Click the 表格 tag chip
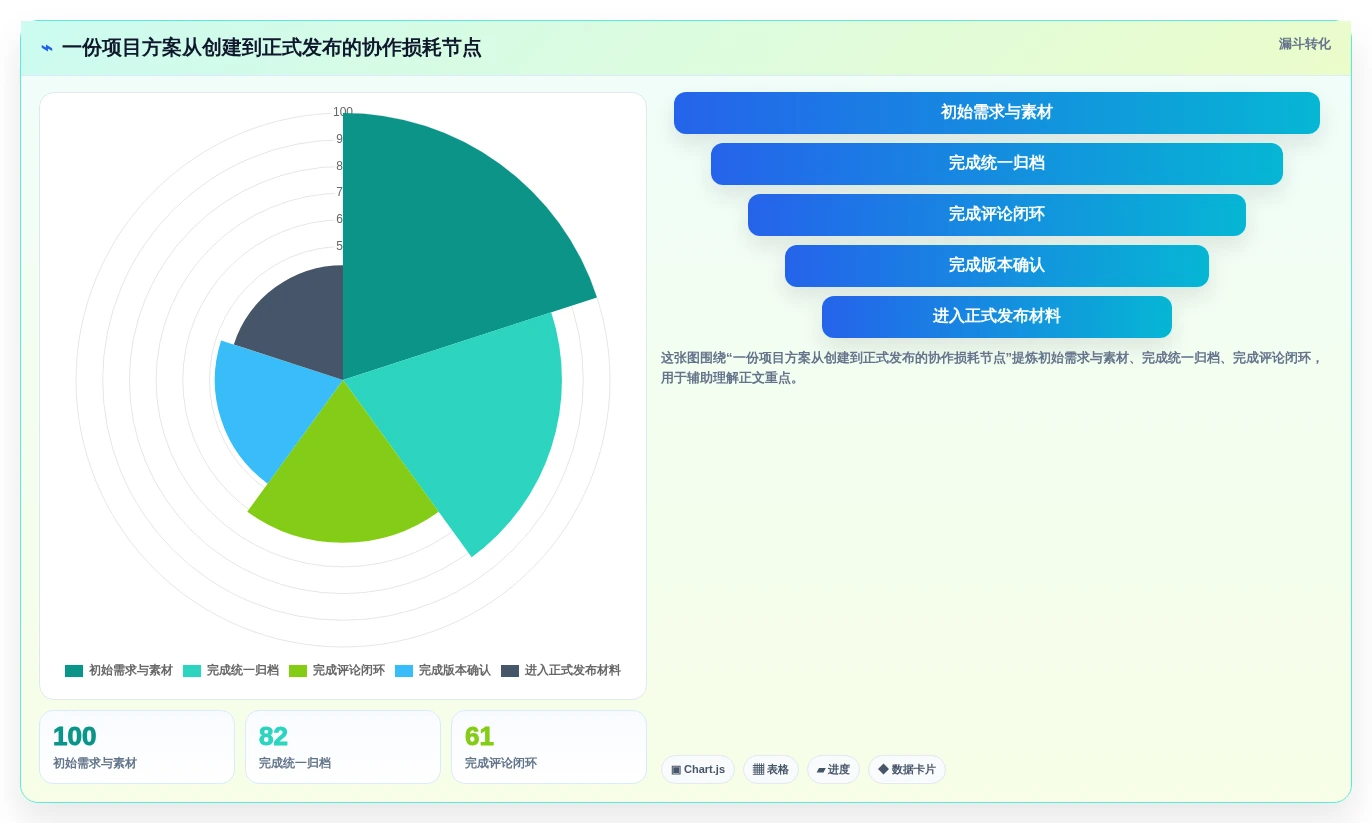 (x=770, y=770)
